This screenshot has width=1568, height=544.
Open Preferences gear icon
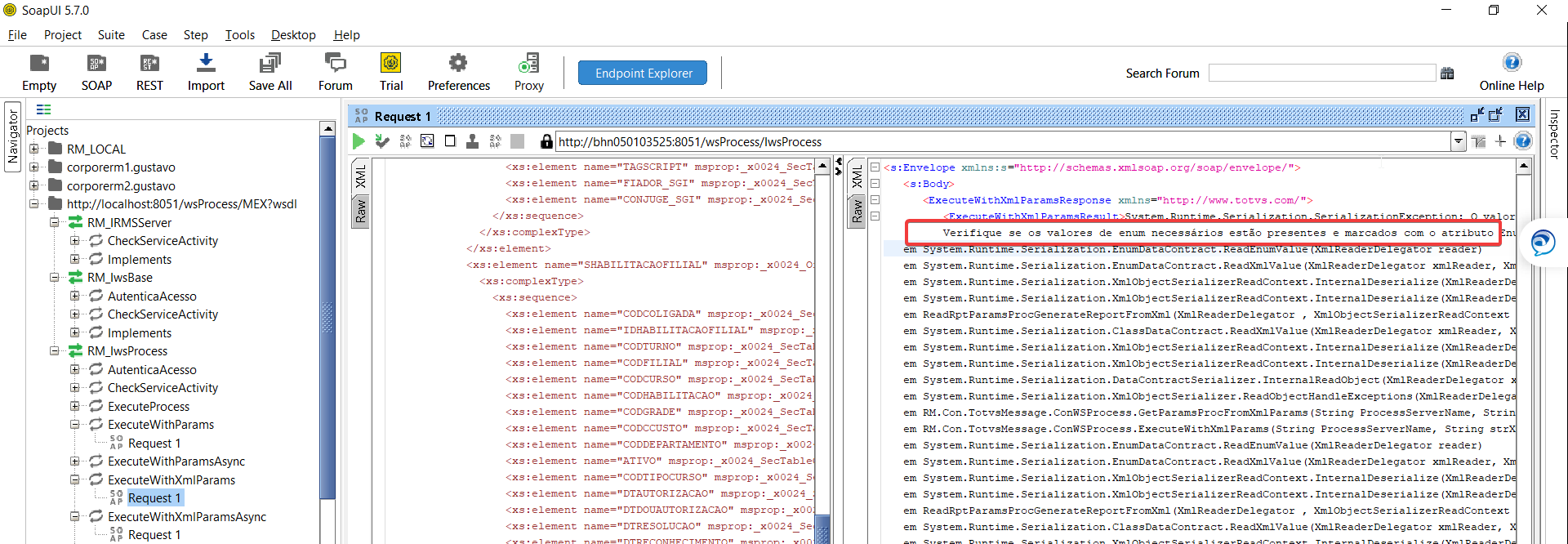pos(459,73)
